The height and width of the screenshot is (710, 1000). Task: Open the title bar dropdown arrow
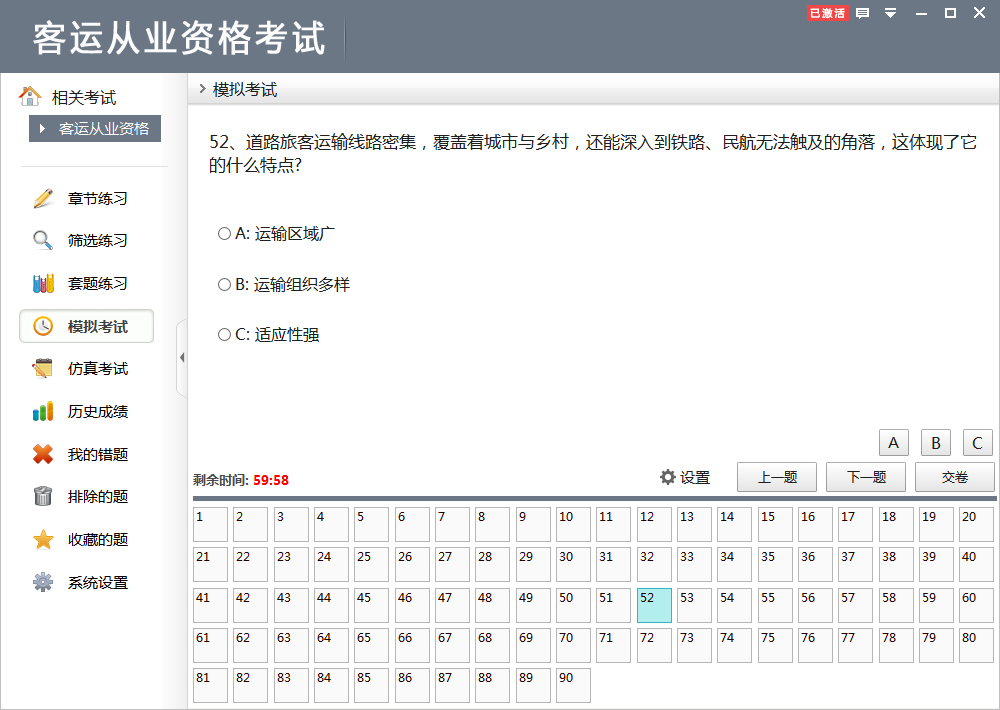click(889, 14)
